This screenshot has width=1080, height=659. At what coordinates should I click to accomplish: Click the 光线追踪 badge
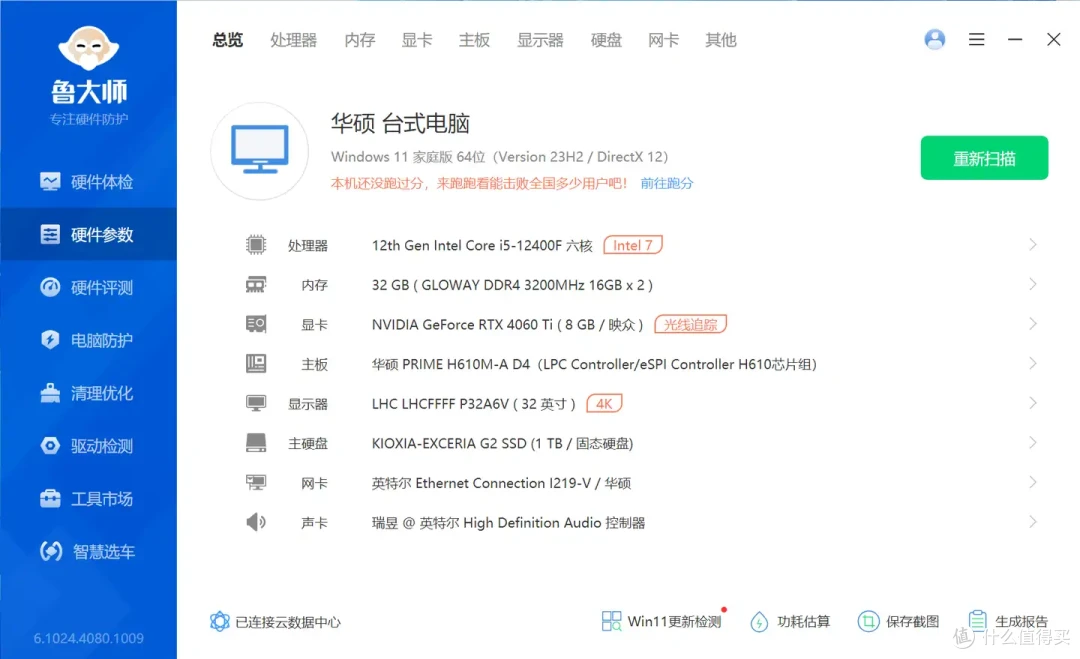pos(690,324)
